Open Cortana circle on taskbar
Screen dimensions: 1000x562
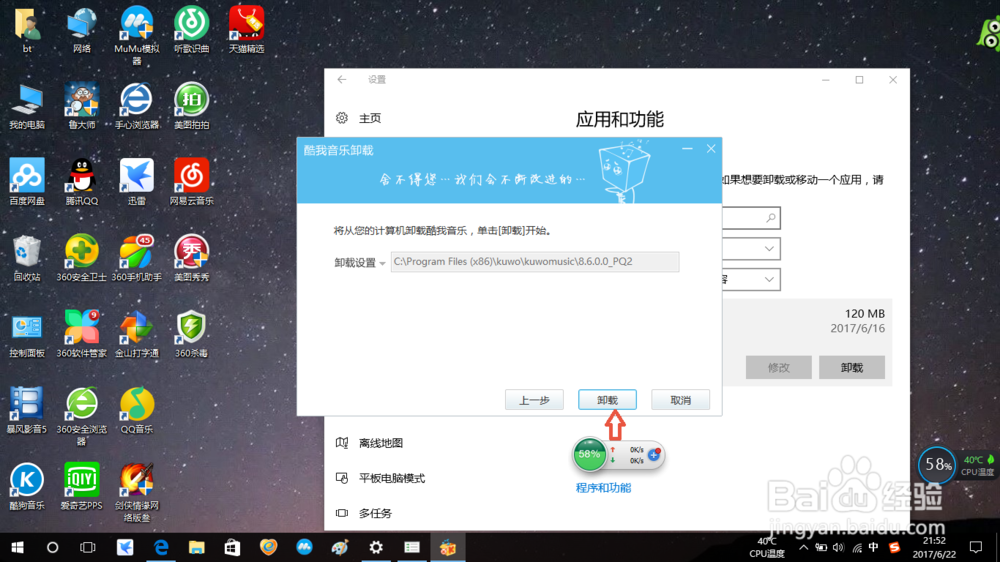coord(52,547)
